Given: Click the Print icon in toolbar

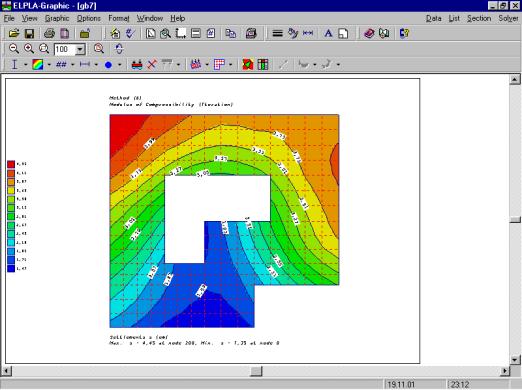Looking at the screenshot, I should (49, 33).
